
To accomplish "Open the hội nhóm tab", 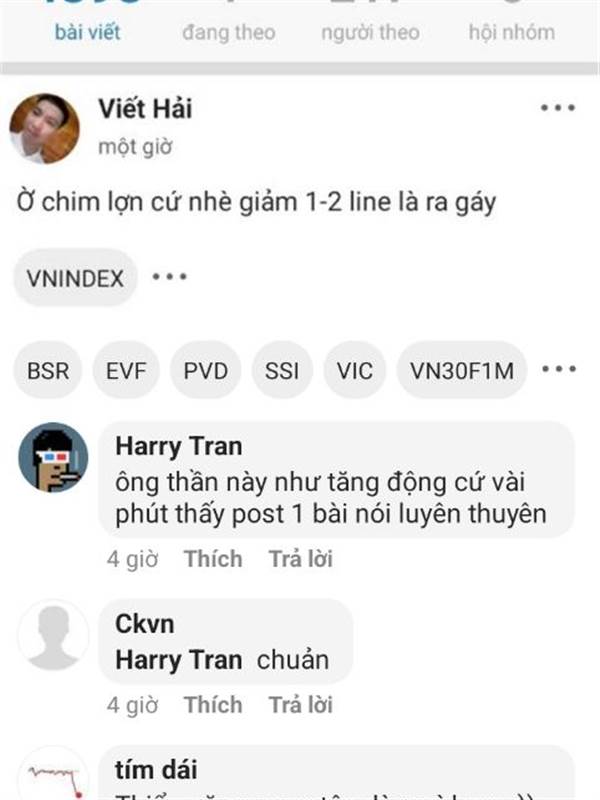I will pos(512,33).
